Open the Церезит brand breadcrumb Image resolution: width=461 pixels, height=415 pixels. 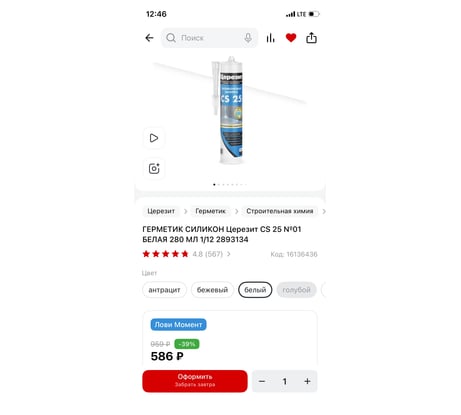(x=161, y=211)
